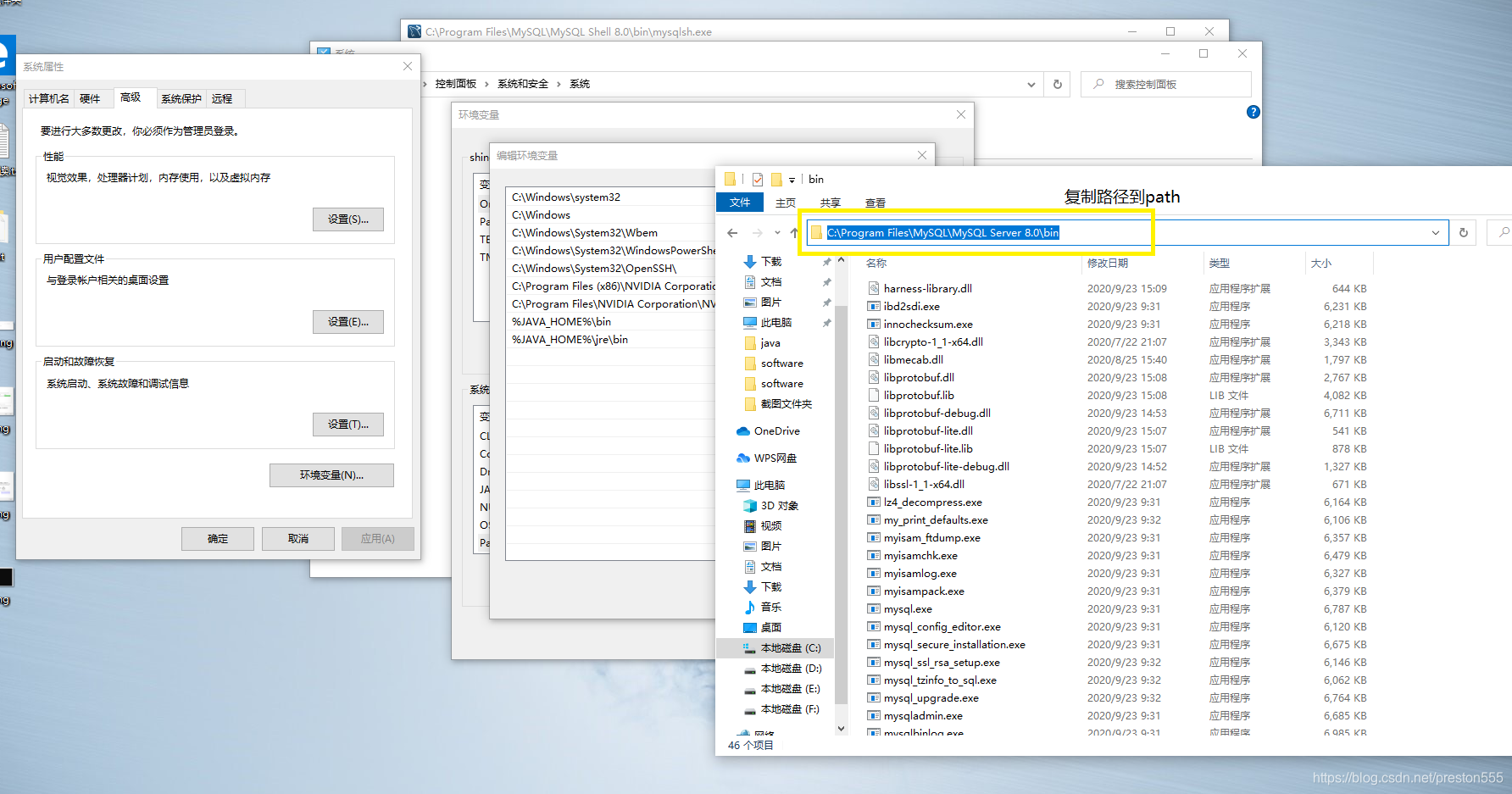The image size is (1512, 794).
Task: Click 确定 in System Properties
Action: (x=218, y=539)
